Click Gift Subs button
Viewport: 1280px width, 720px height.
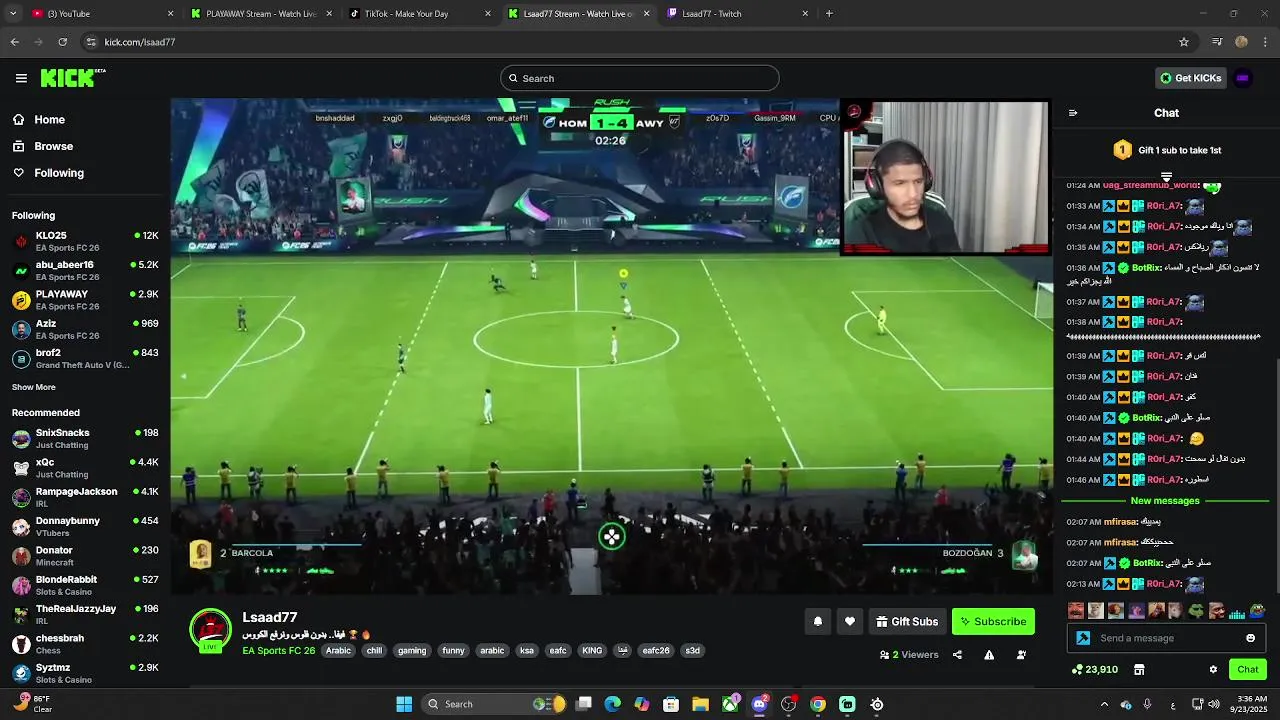point(907,621)
